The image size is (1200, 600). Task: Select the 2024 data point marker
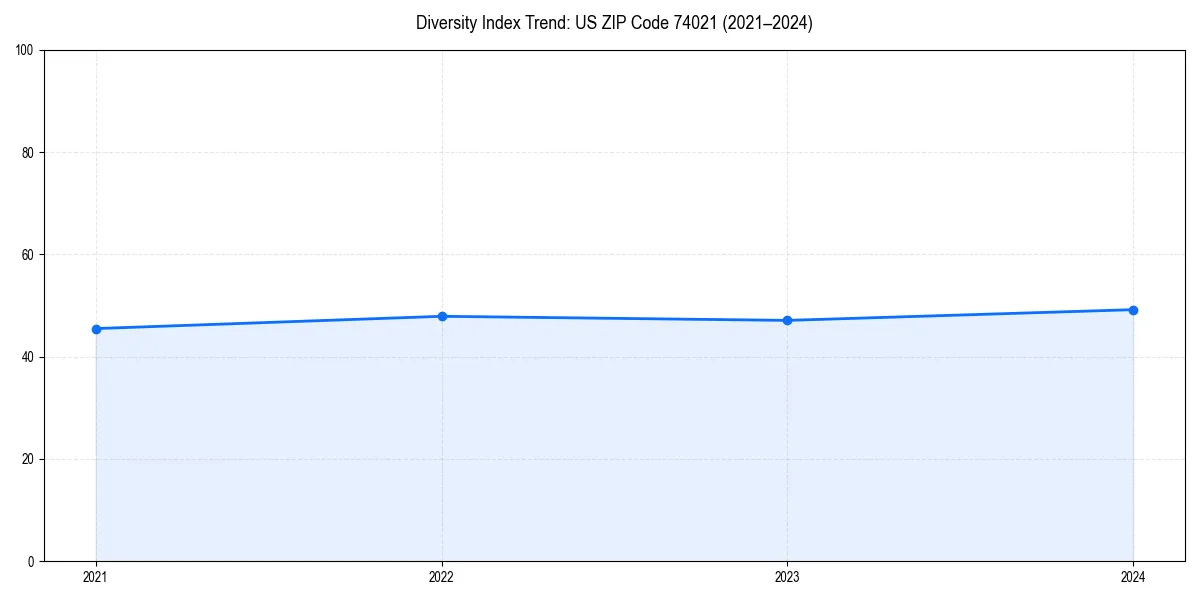coord(1133,310)
